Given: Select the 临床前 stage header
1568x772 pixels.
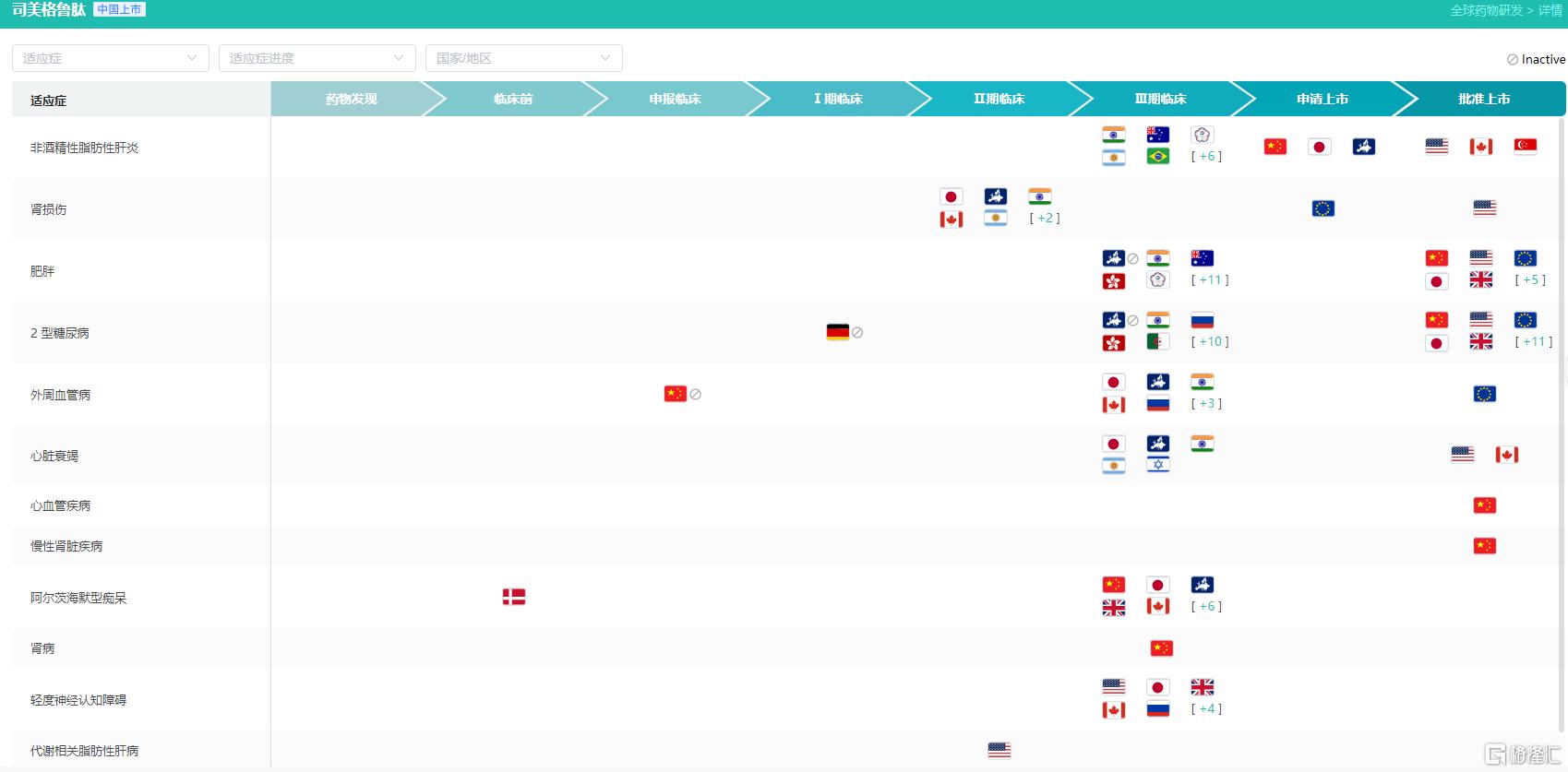Looking at the screenshot, I should pos(513,99).
